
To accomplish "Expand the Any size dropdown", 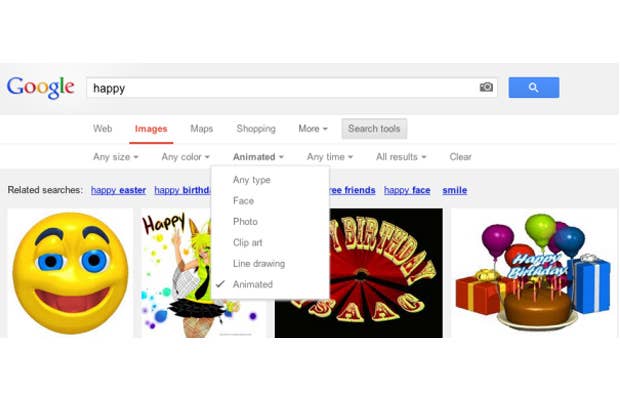I will click(115, 157).
